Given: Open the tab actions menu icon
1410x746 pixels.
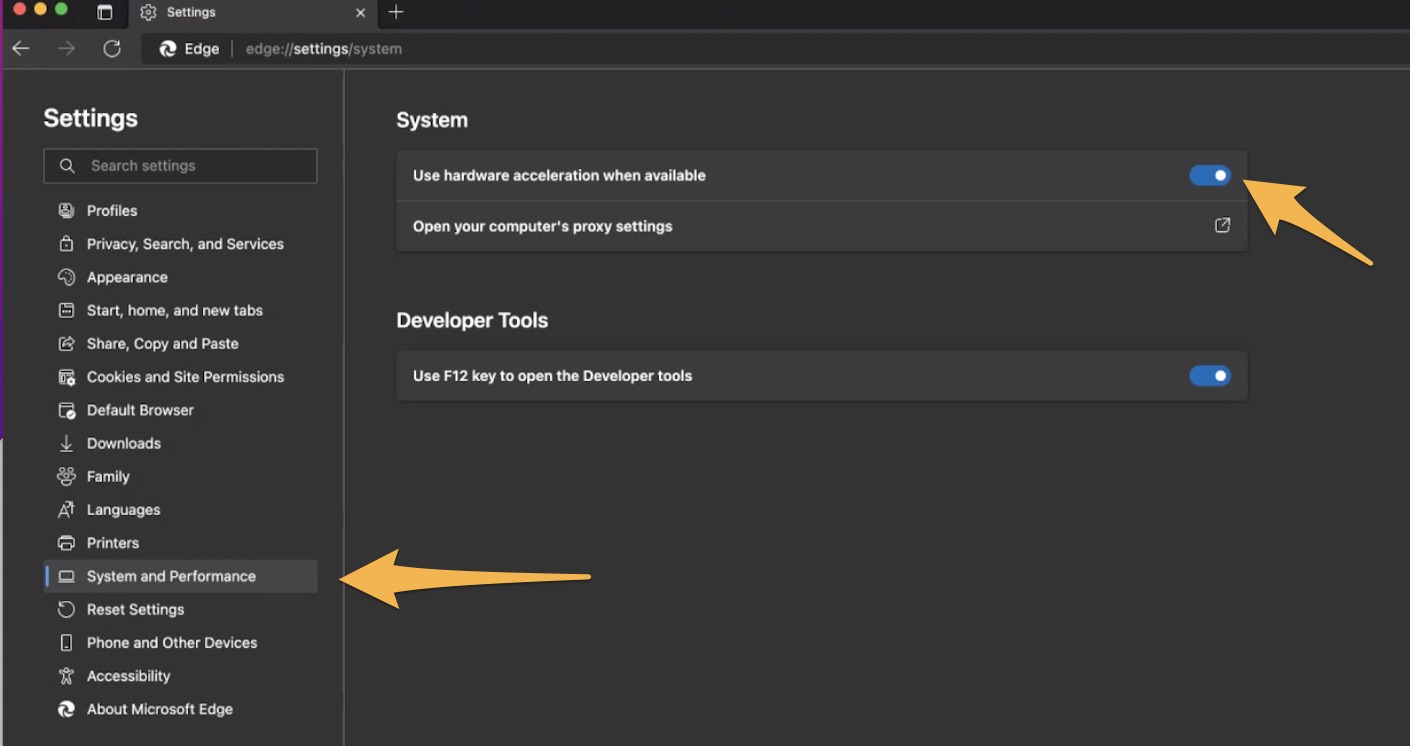Looking at the screenshot, I should 104,12.
